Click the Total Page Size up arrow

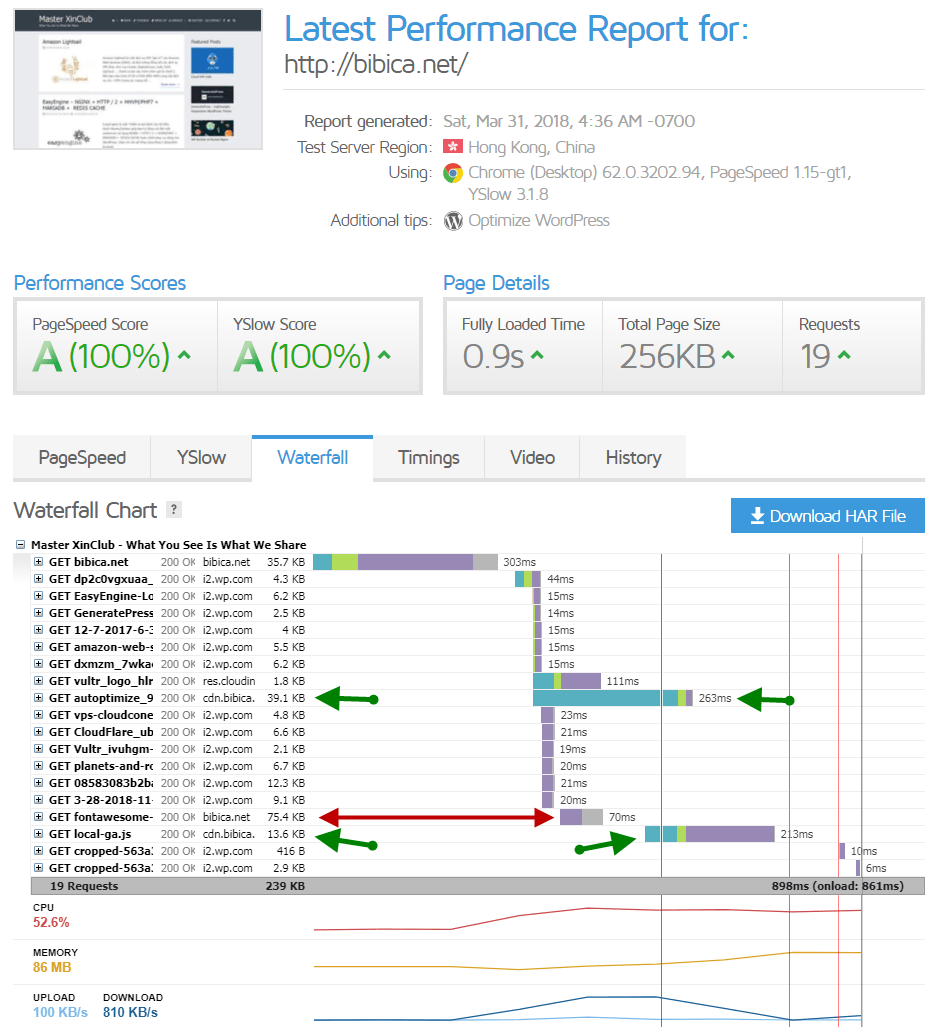click(728, 355)
